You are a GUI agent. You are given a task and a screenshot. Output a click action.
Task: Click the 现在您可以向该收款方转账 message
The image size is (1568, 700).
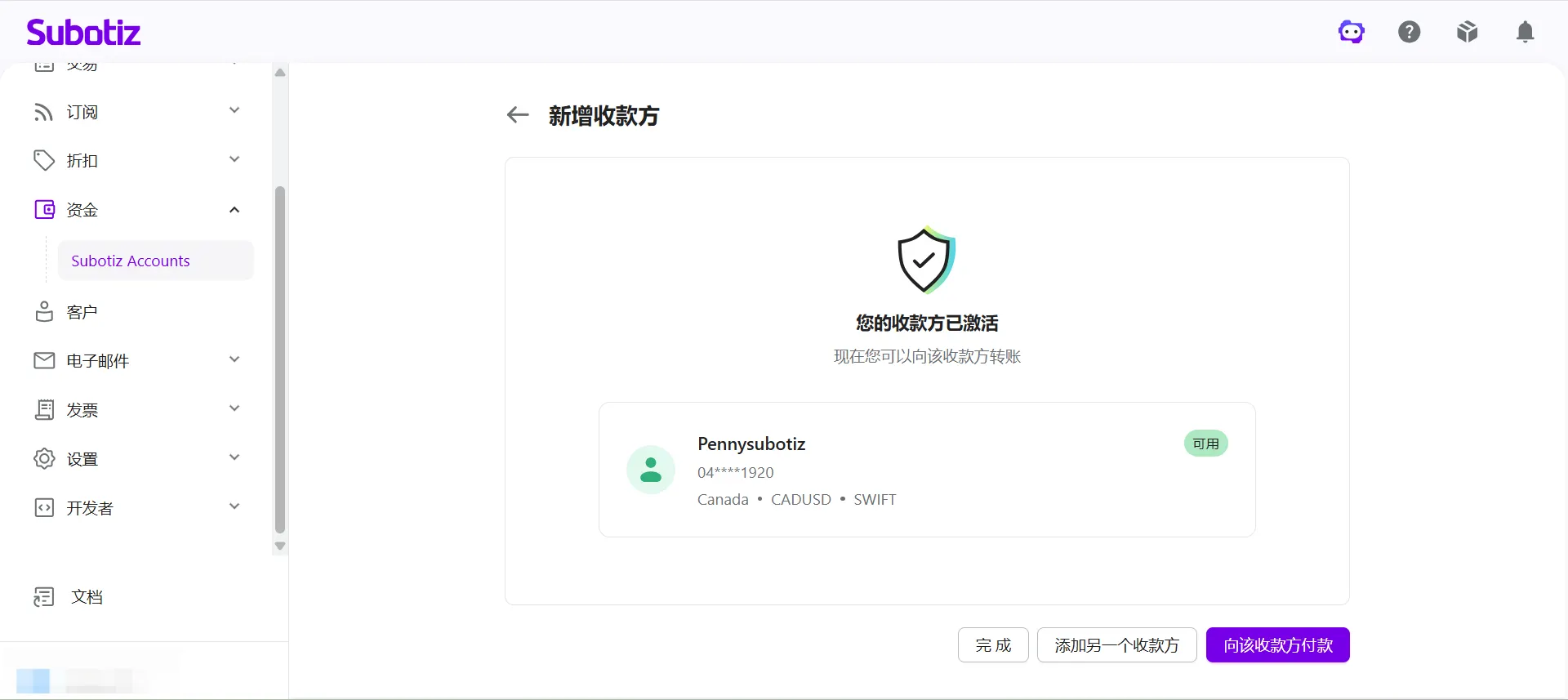click(927, 357)
